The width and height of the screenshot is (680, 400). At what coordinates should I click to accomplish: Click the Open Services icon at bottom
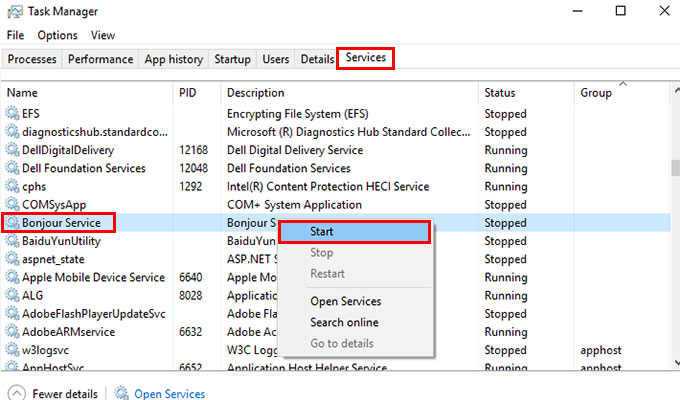pyautogui.click(x=121, y=393)
